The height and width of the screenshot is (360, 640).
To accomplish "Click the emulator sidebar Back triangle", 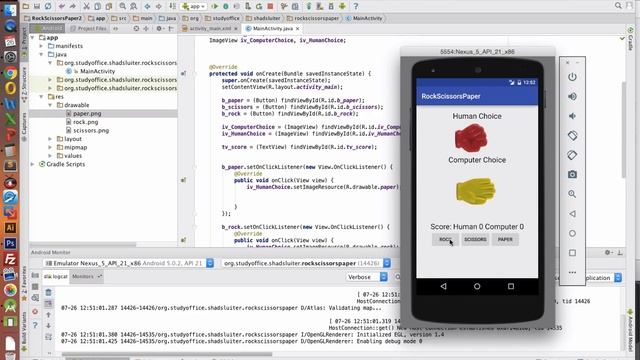I will (572, 213).
